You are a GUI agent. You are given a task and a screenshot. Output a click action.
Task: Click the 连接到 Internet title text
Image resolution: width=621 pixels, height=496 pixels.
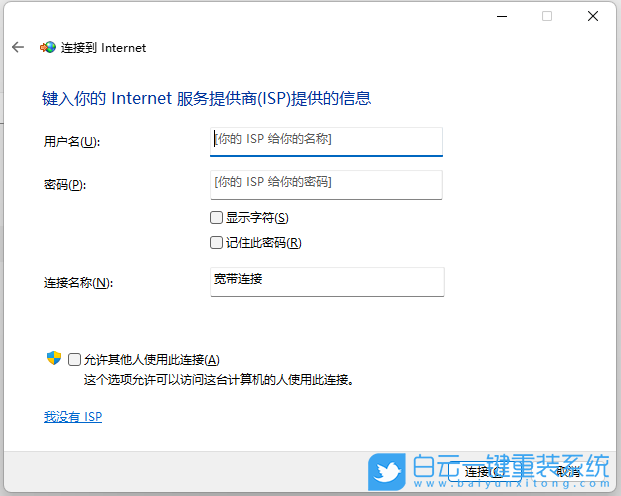(x=103, y=48)
